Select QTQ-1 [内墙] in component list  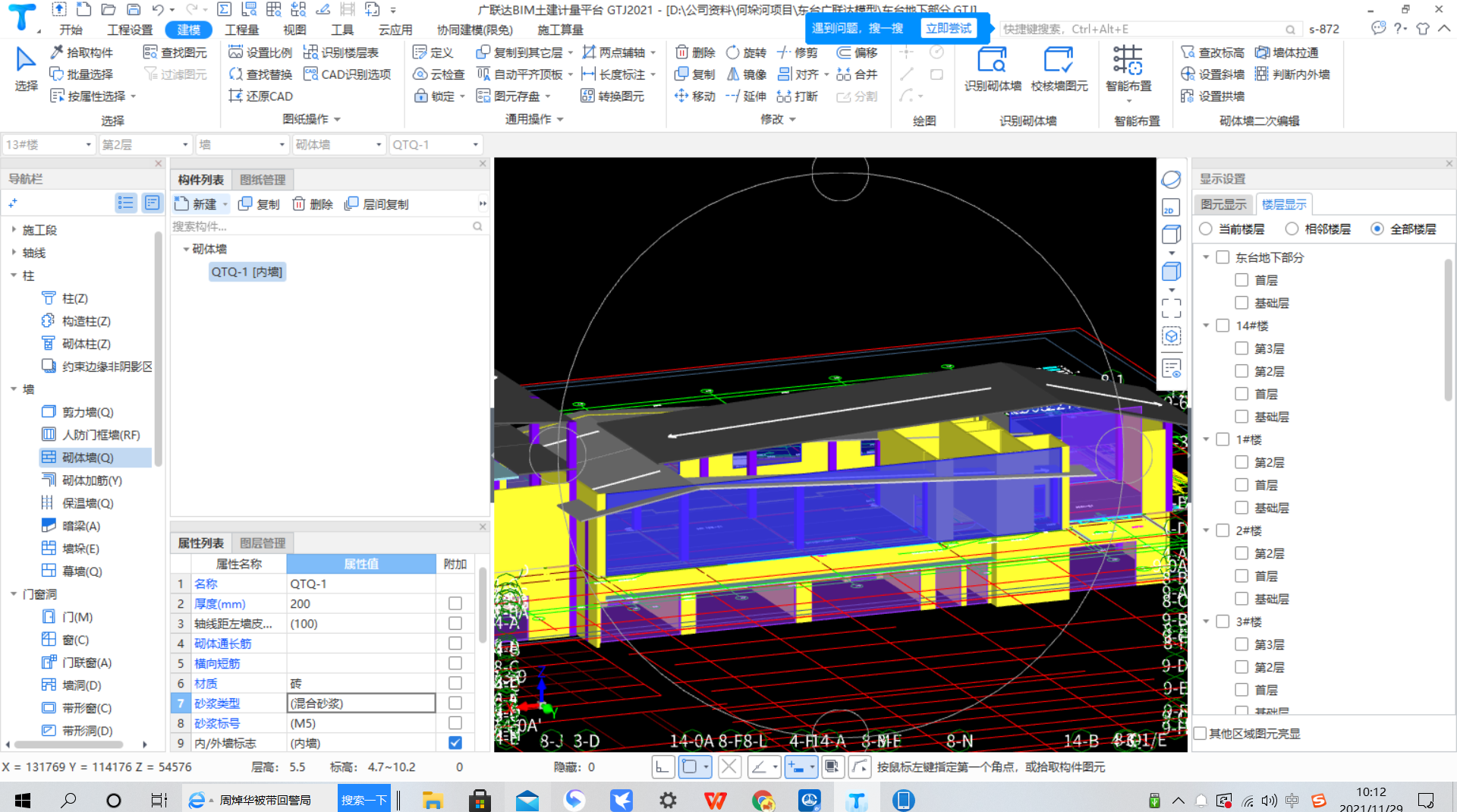click(x=247, y=272)
